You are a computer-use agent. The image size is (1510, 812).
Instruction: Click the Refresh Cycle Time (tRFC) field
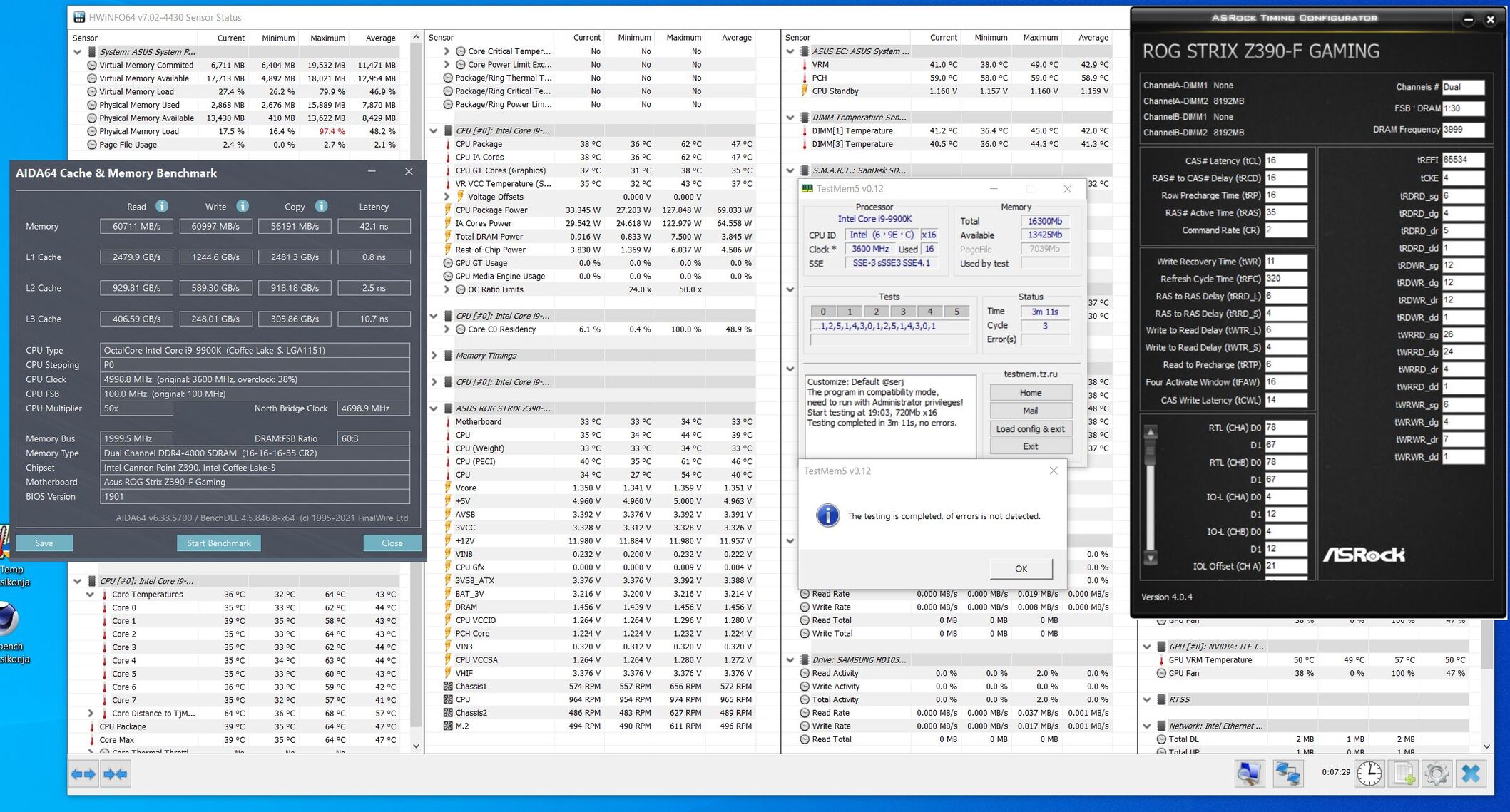1286,279
